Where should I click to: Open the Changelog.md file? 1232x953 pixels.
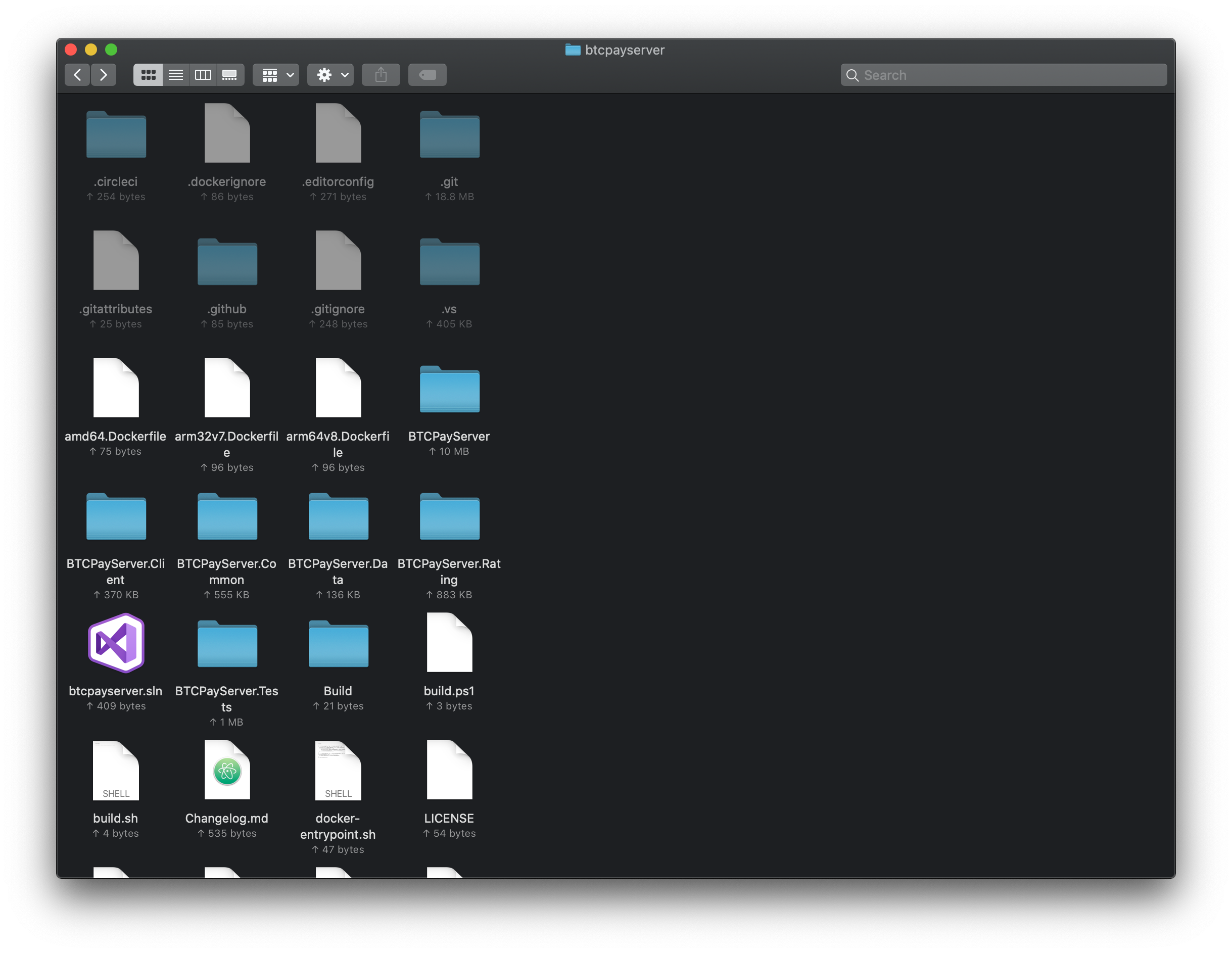click(227, 770)
